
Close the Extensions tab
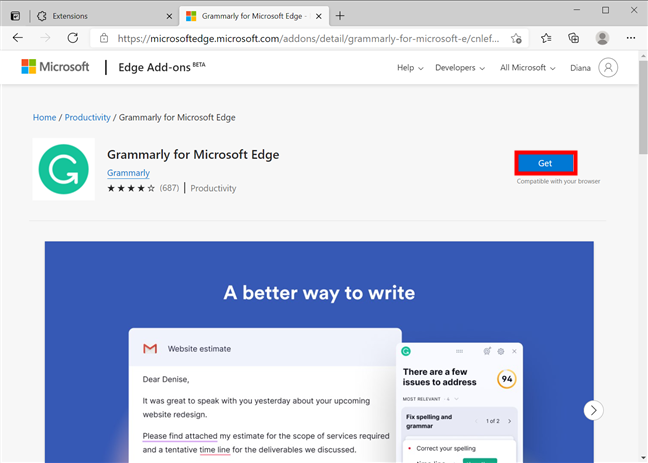[169, 17]
